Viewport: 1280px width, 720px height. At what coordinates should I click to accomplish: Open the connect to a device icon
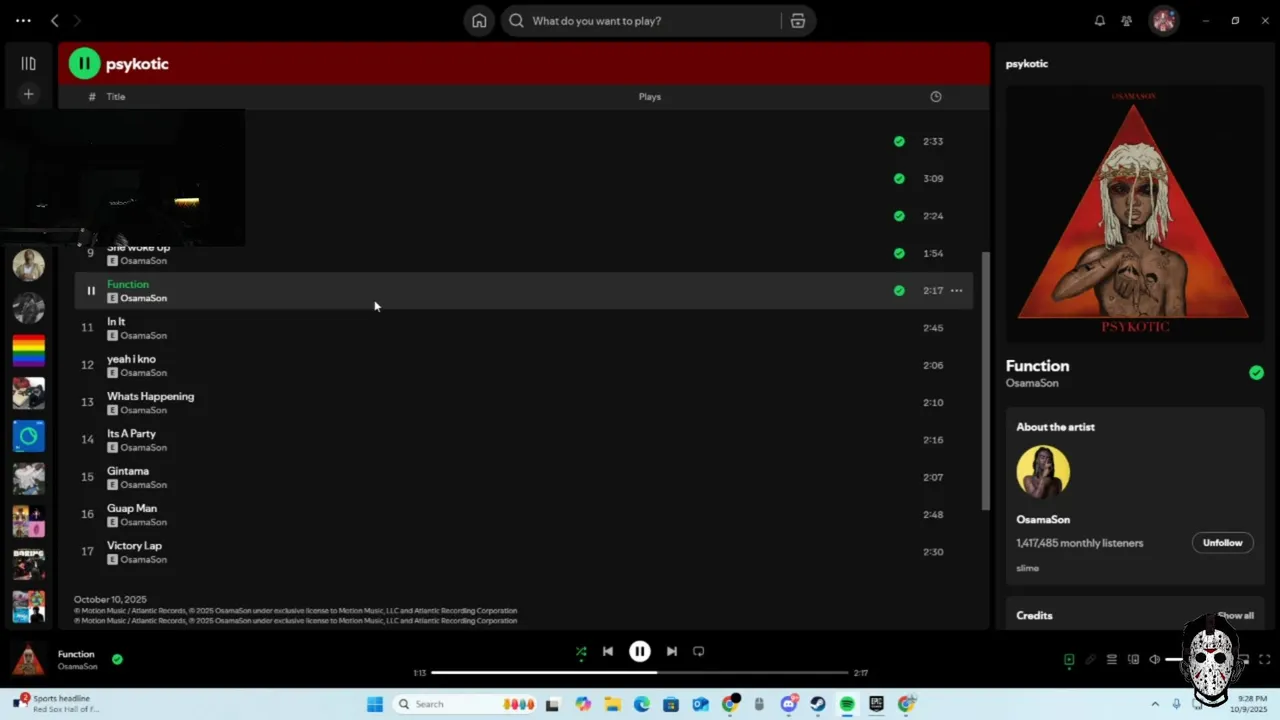point(1133,660)
